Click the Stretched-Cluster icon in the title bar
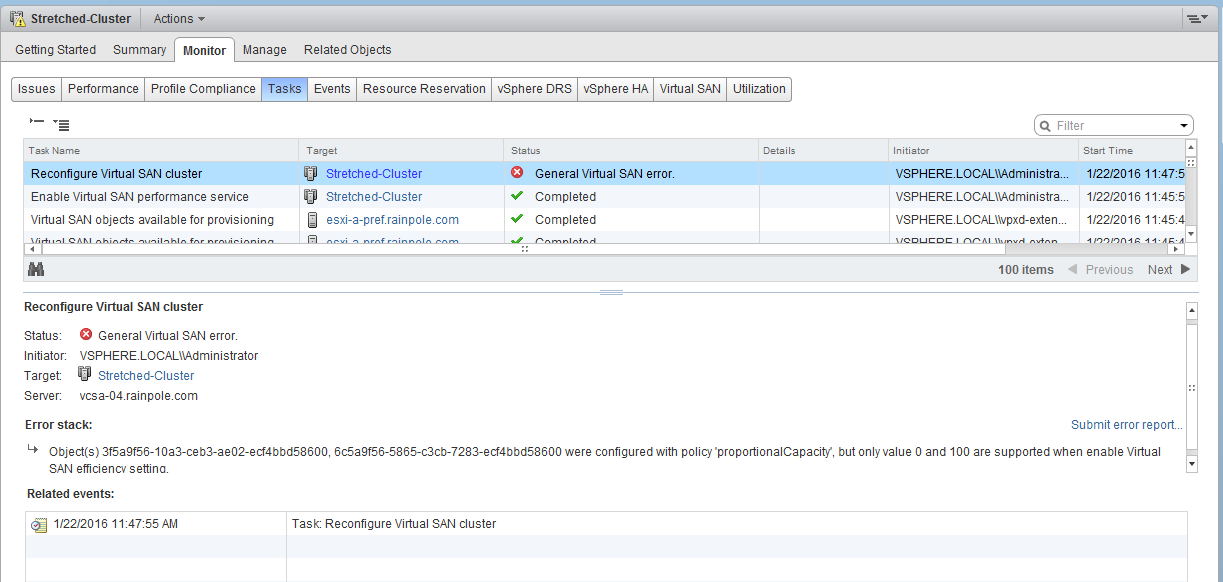 18,19
